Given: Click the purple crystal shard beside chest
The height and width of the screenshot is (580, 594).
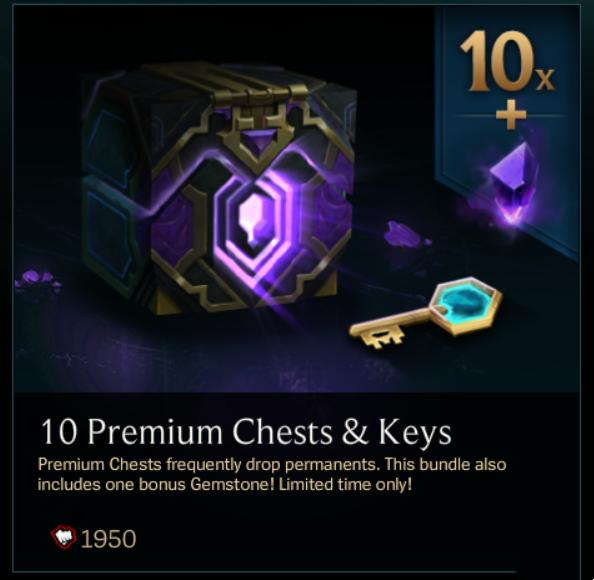Looking at the screenshot, I should (405, 235).
